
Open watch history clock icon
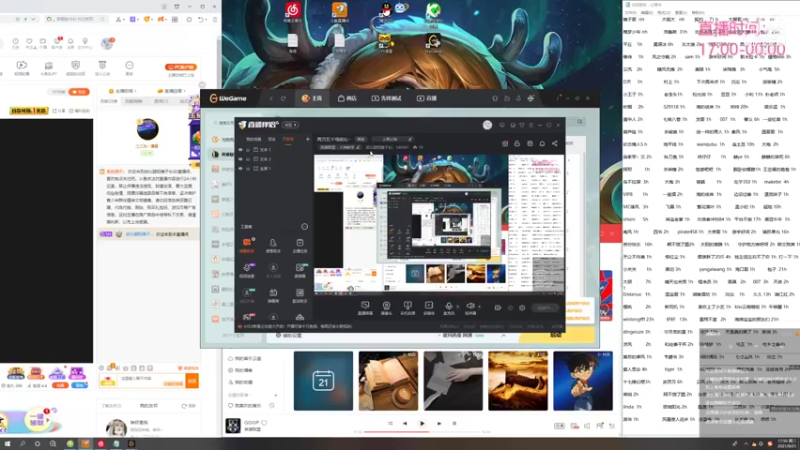[16, 43]
